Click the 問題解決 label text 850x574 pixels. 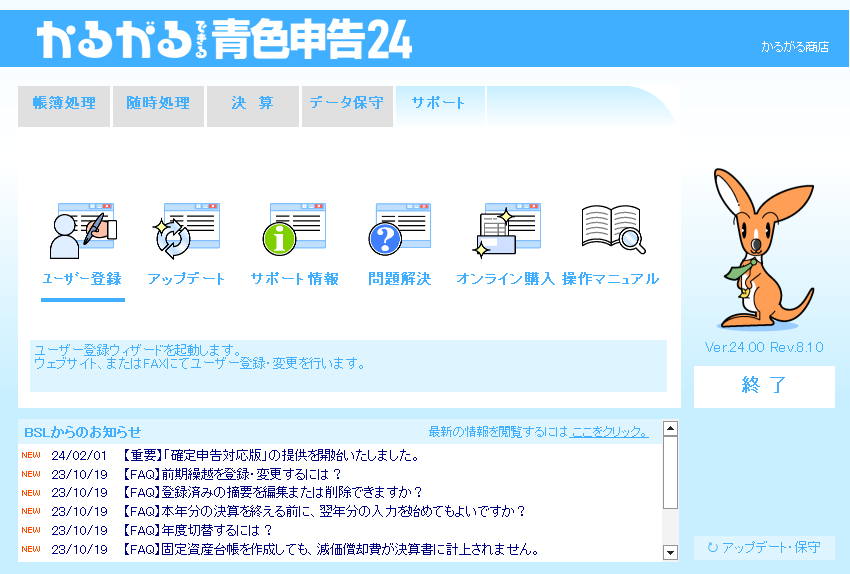tap(400, 279)
